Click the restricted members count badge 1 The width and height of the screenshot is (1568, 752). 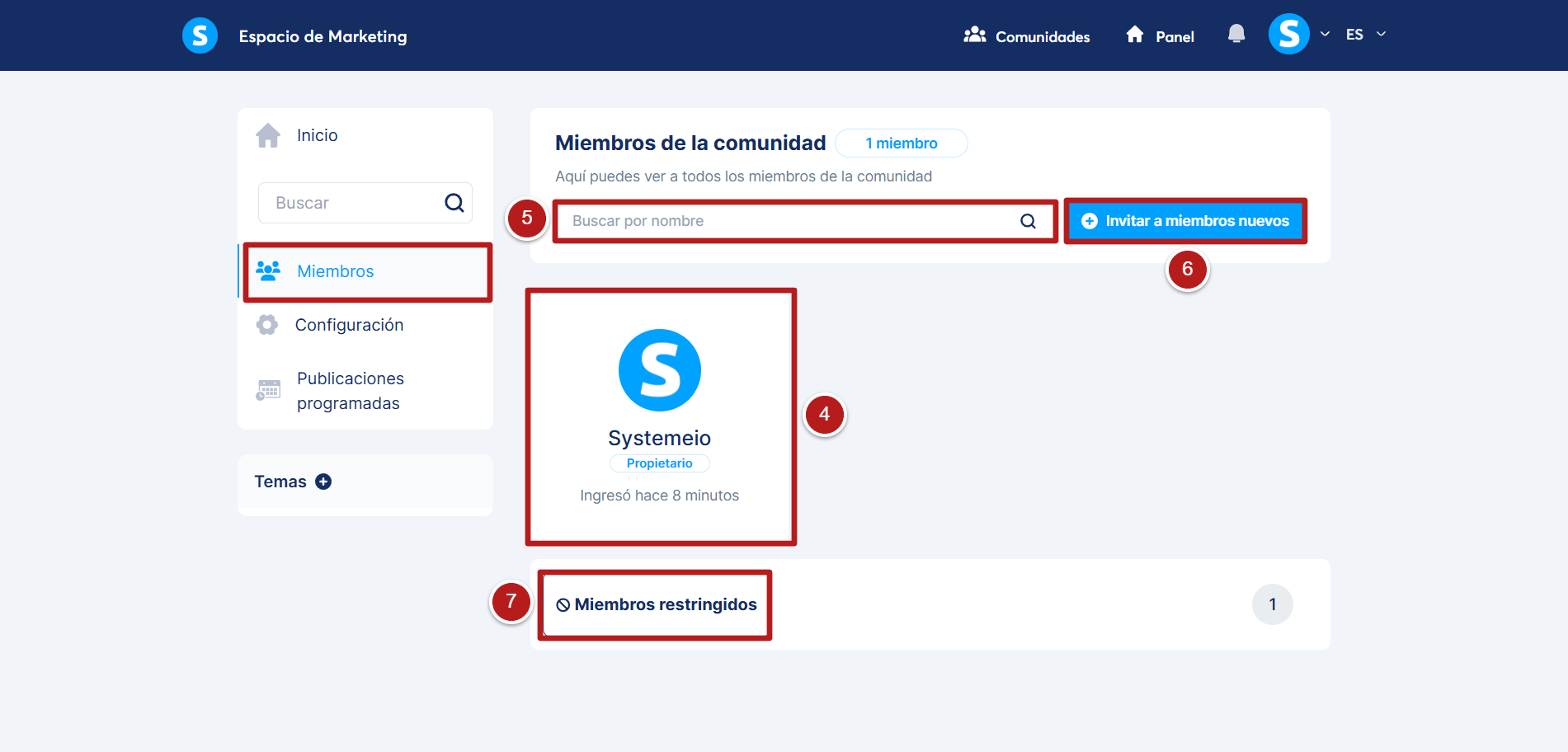coord(1272,604)
